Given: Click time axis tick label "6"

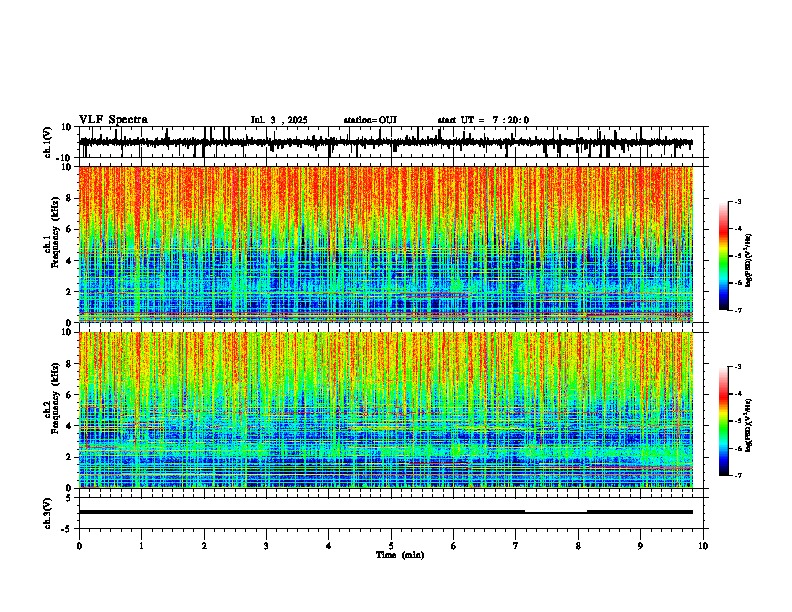Looking at the screenshot, I should [454, 546].
